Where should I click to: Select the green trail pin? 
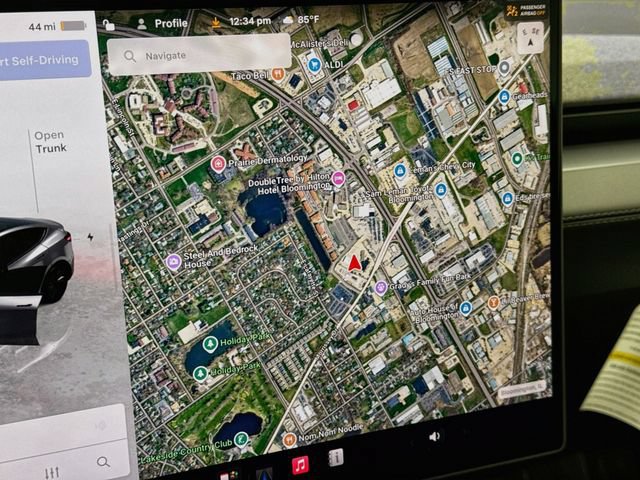[517, 158]
